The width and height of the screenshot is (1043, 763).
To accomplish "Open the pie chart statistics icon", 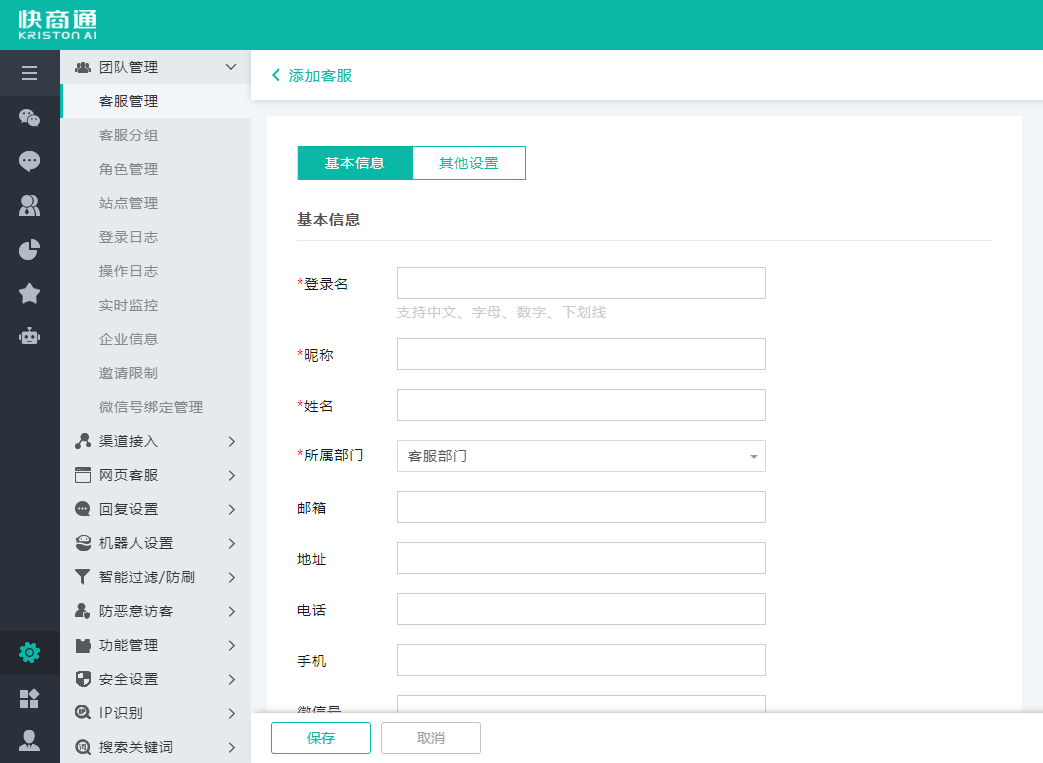I will [x=29, y=249].
